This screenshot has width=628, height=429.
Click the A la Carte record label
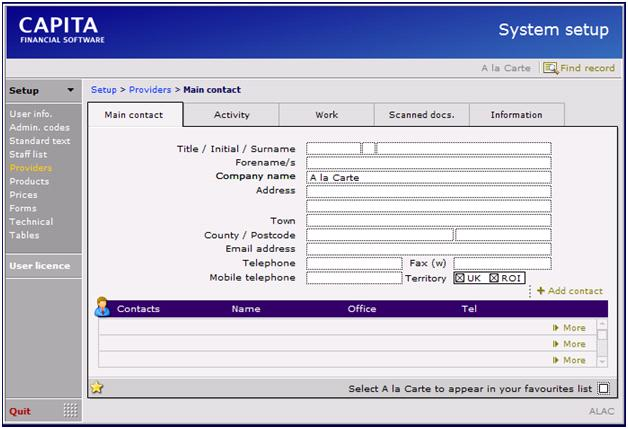tap(506, 68)
